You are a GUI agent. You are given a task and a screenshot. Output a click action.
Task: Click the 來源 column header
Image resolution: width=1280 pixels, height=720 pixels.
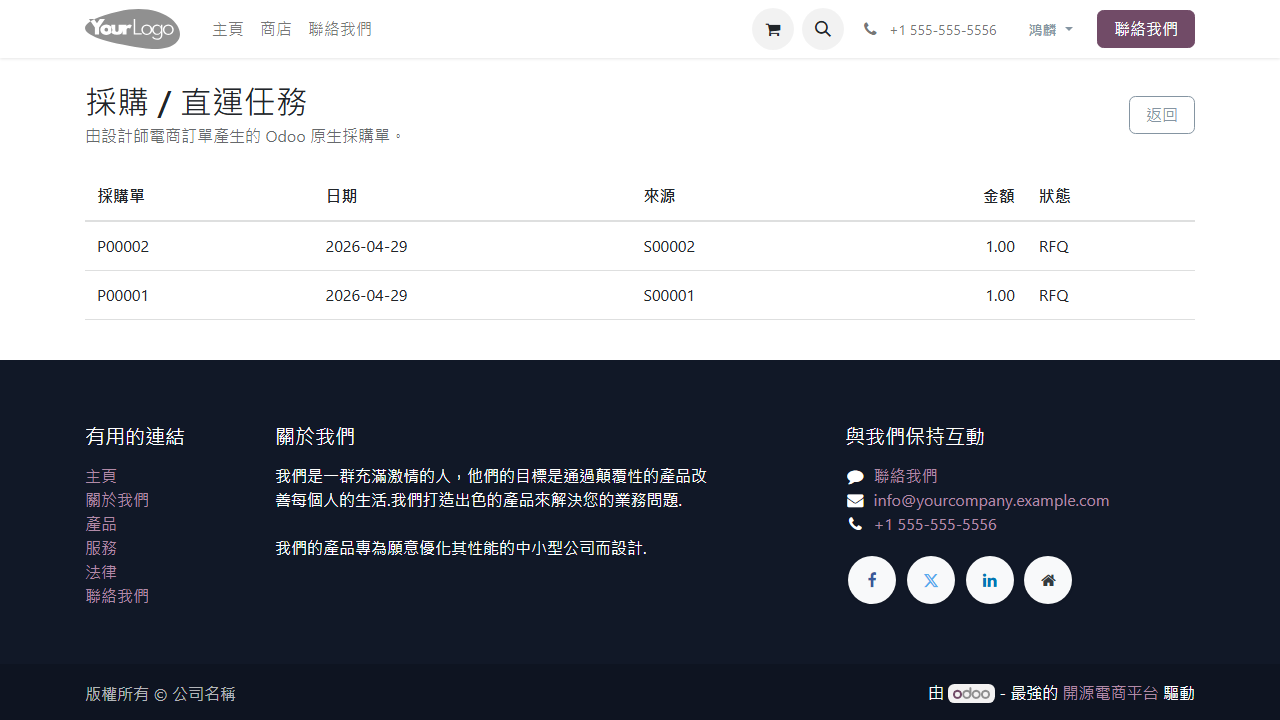click(659, 196)
